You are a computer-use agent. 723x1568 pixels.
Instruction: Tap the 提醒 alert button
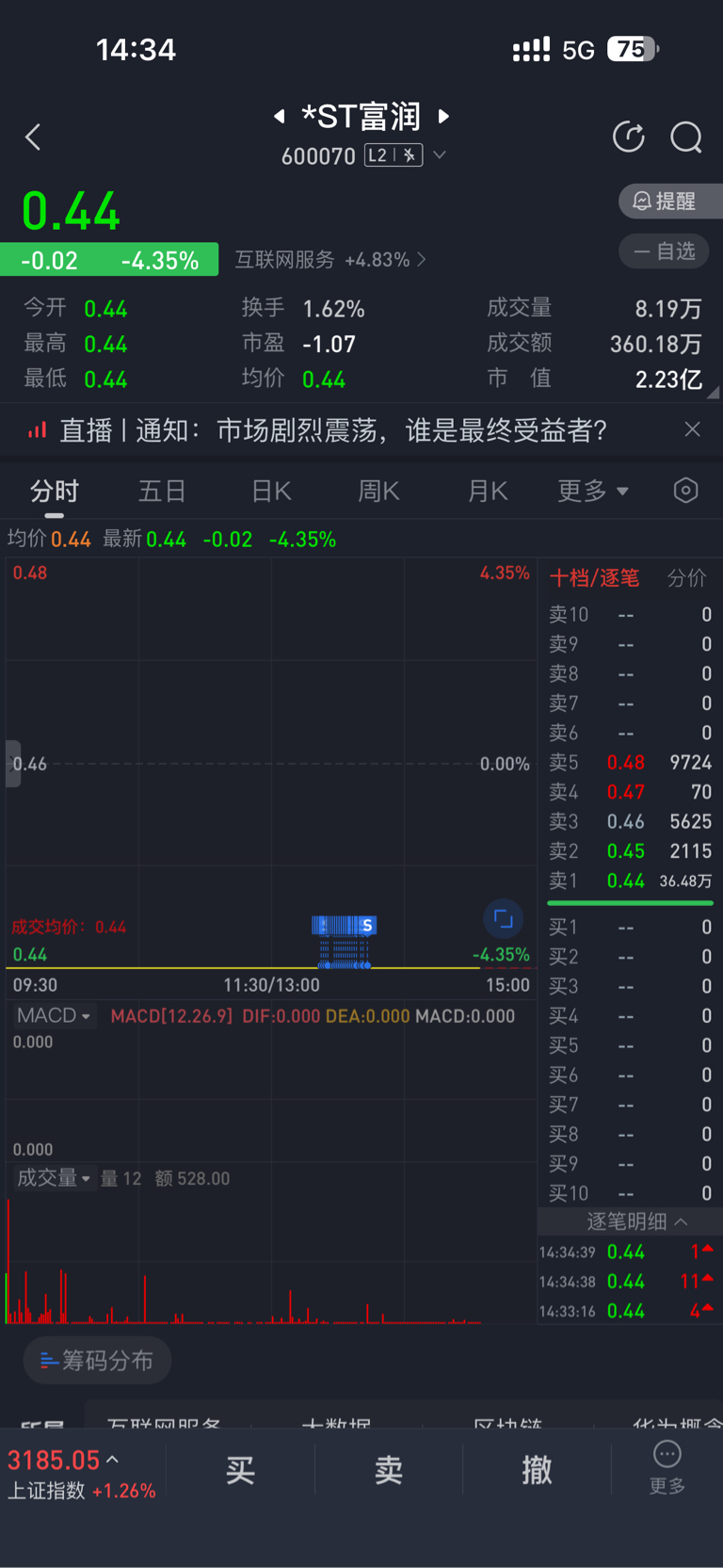pyautogui.click(x=670, y=201)
